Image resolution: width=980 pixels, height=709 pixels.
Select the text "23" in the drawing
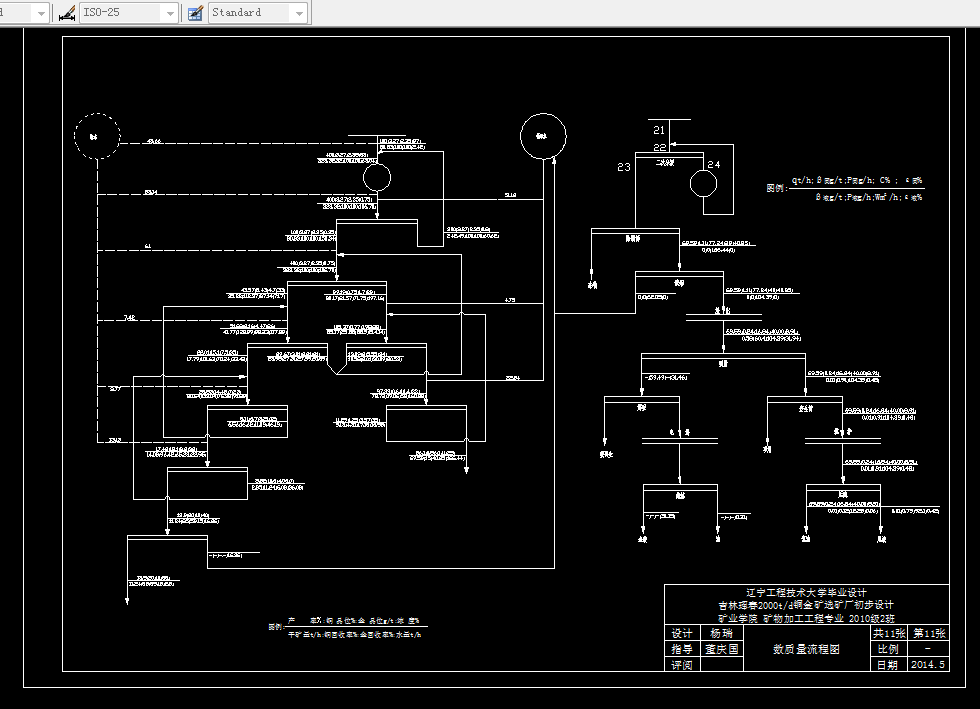coord(624,167)
